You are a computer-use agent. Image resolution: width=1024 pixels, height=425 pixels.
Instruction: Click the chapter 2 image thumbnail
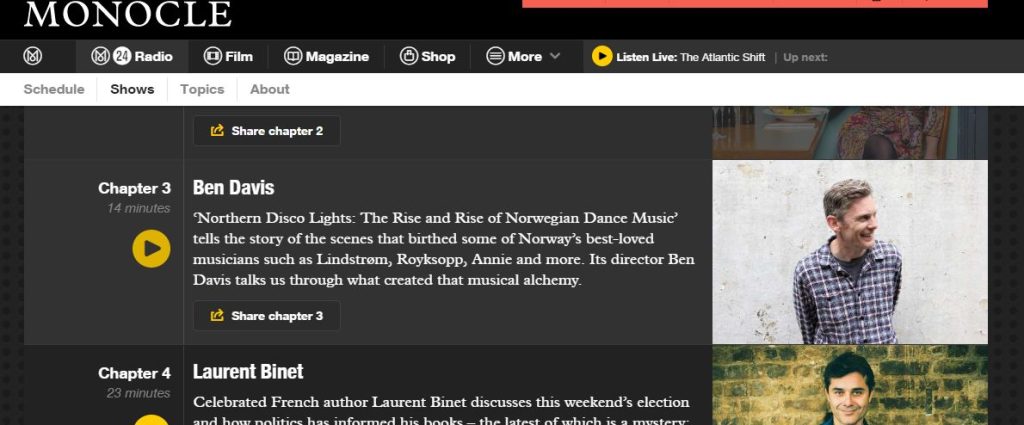click(x=850, y=133)
